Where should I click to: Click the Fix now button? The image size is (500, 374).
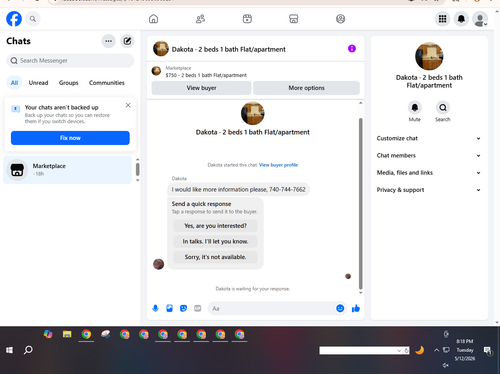(70, 138)
